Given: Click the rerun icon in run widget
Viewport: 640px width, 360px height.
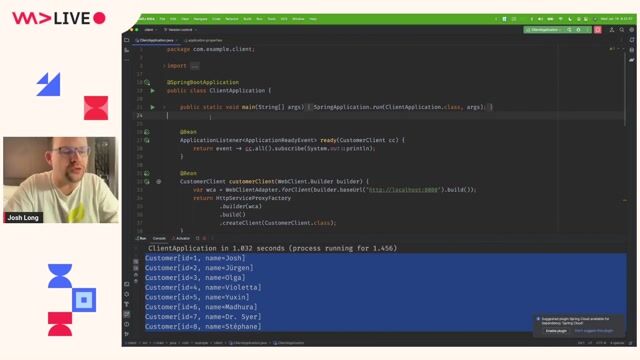Looking at the screenshot, I should coord(569,30).
